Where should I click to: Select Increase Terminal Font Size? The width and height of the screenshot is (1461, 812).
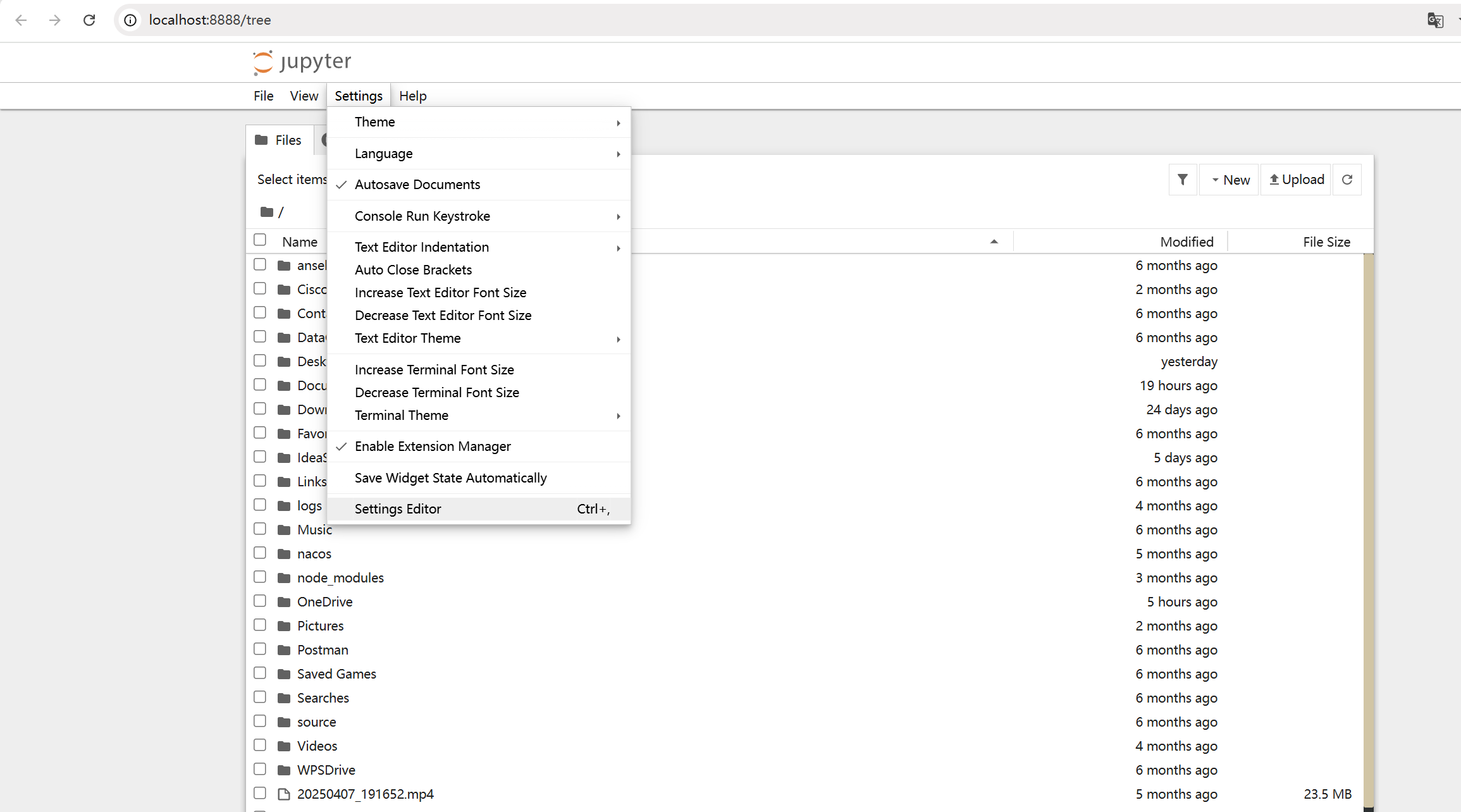click(479, 370)
